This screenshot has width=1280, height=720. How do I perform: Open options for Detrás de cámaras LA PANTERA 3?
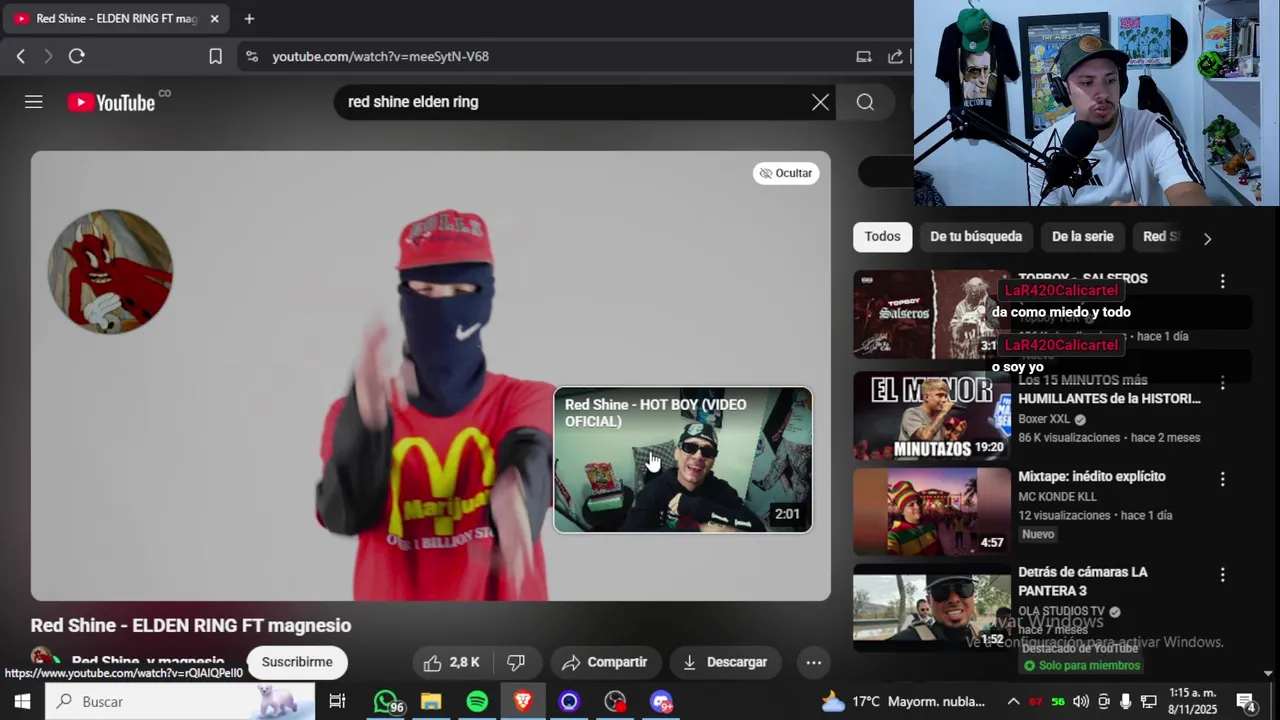pos(1222,575)
